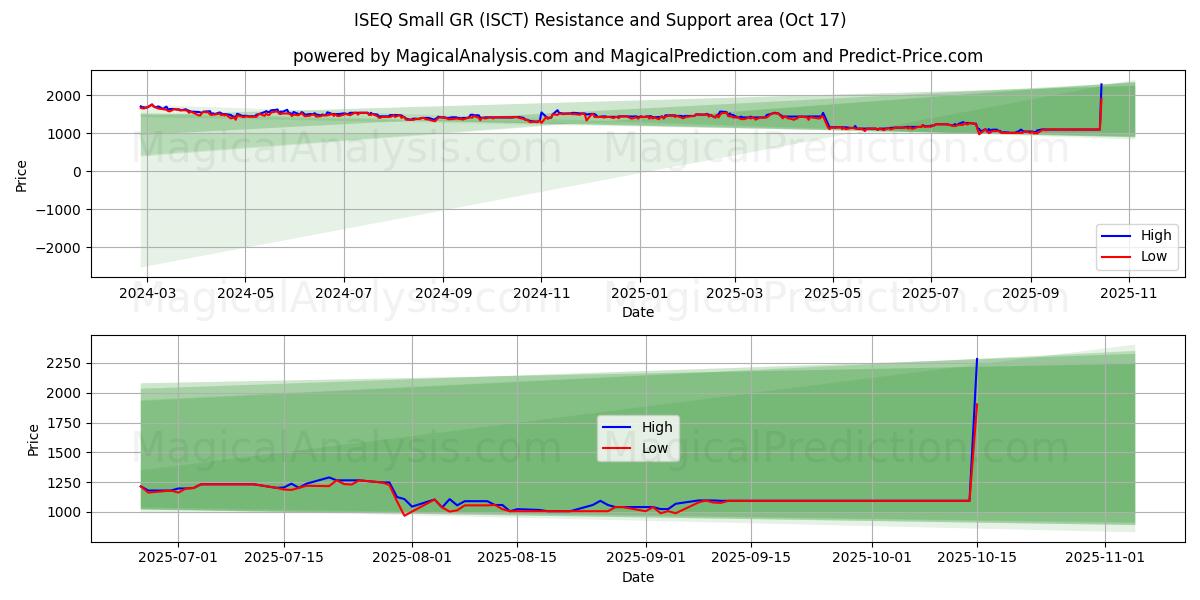Click the Price y-axis label of bottom chart

pyautogui.click(x=34, y=439)
